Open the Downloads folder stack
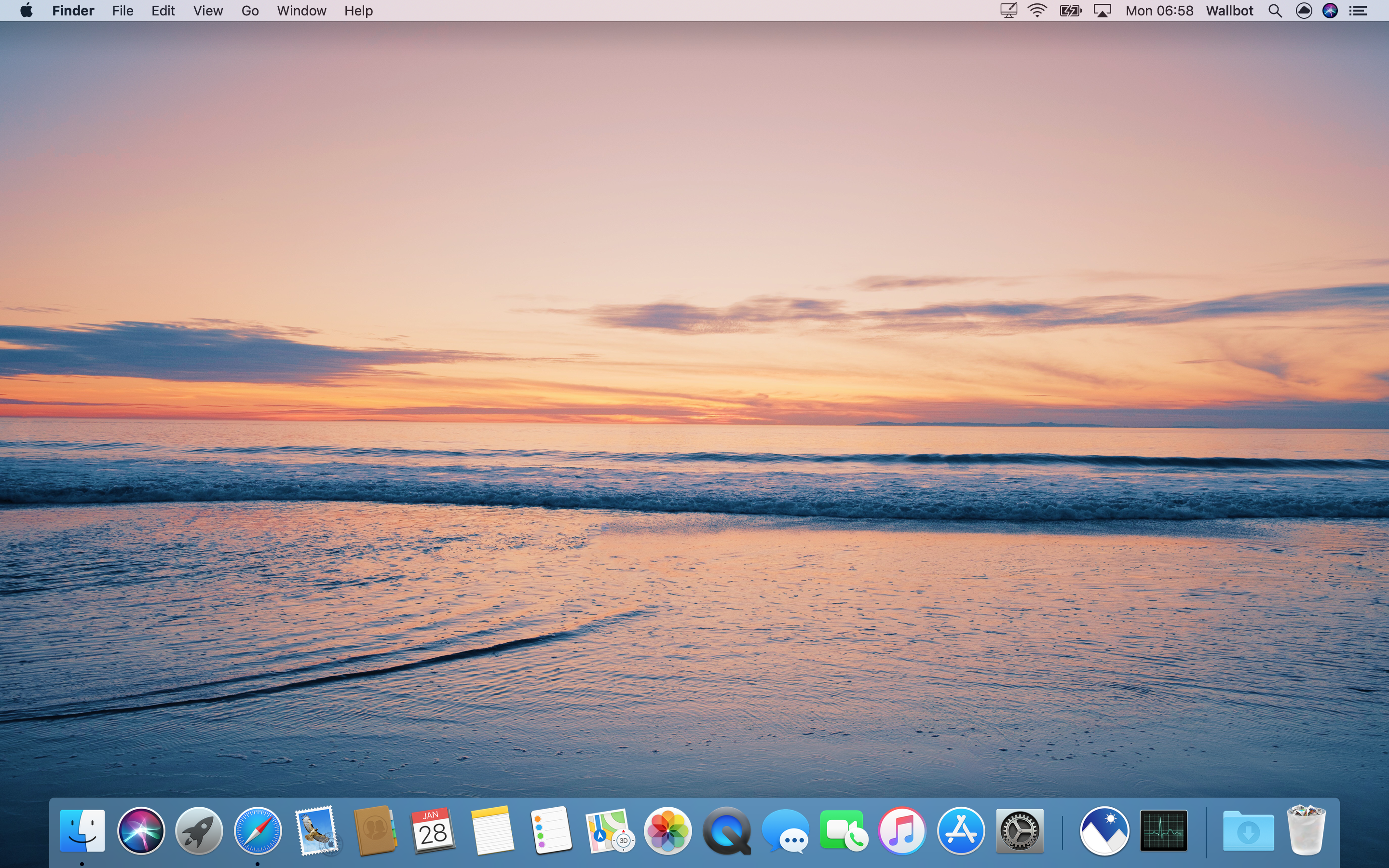This screenshot has height=868, width=1389. click(1248, 830)
